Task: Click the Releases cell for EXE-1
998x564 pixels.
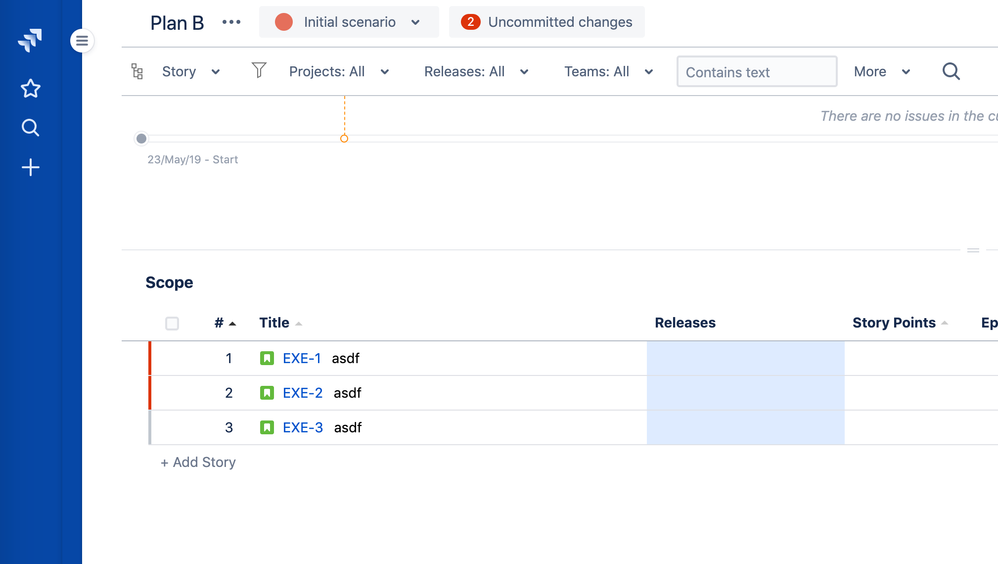Action: (x=745, y=358)
